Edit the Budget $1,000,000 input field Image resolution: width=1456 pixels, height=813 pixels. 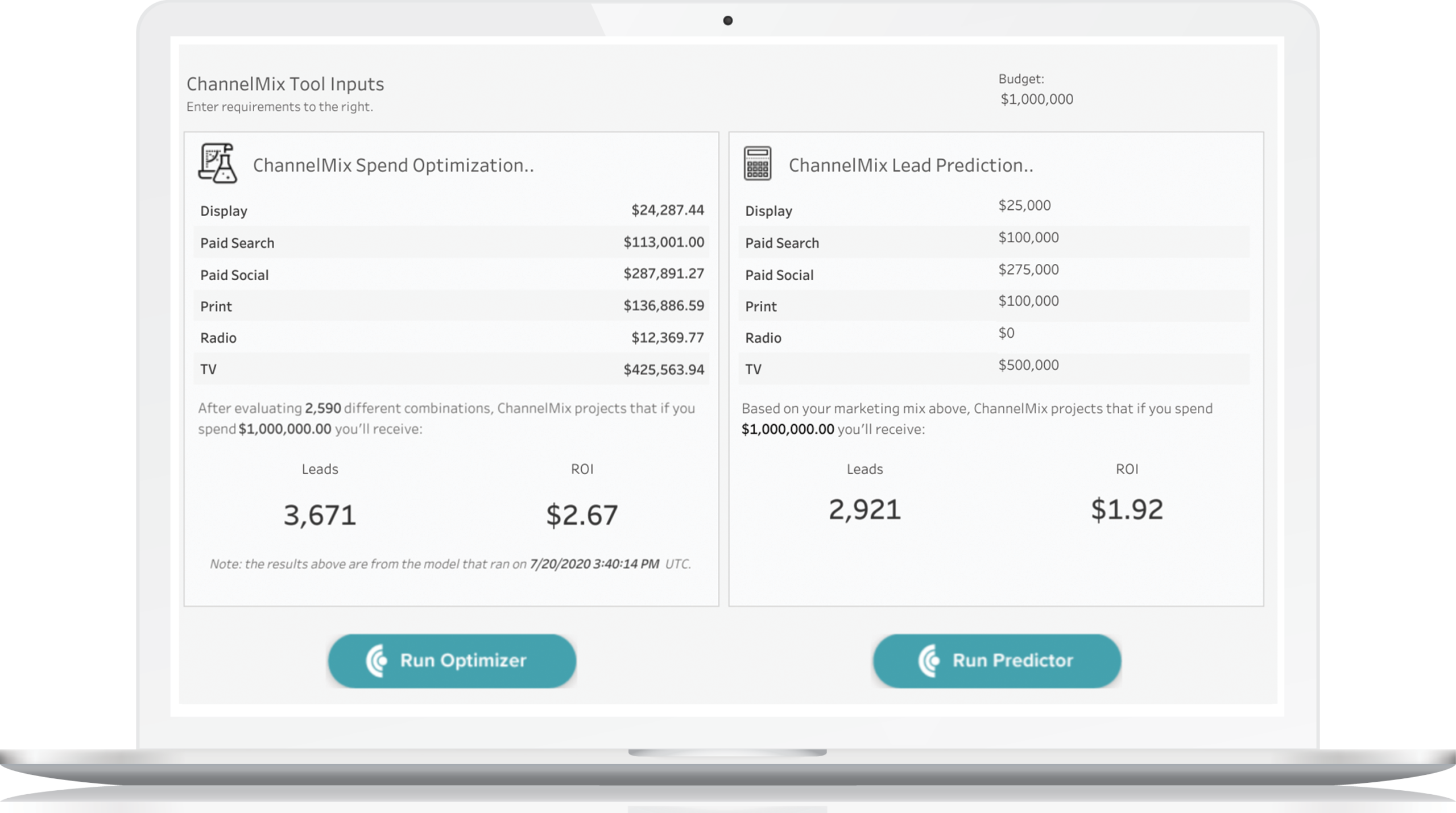click(x=1037, y=99)
